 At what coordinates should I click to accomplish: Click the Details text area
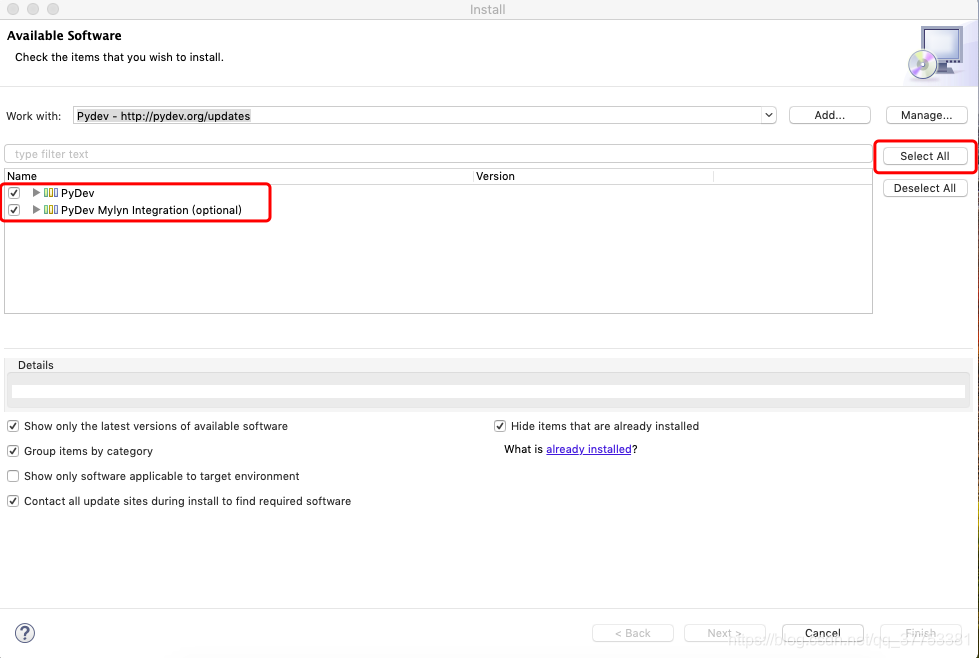click(488, 391)
